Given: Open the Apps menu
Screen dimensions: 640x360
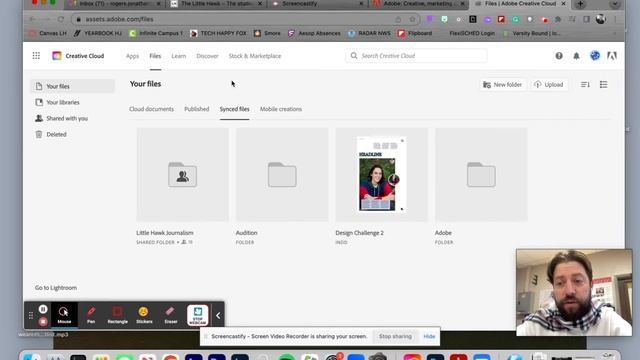Looking at the screenshot, I should tap(132, 56).
